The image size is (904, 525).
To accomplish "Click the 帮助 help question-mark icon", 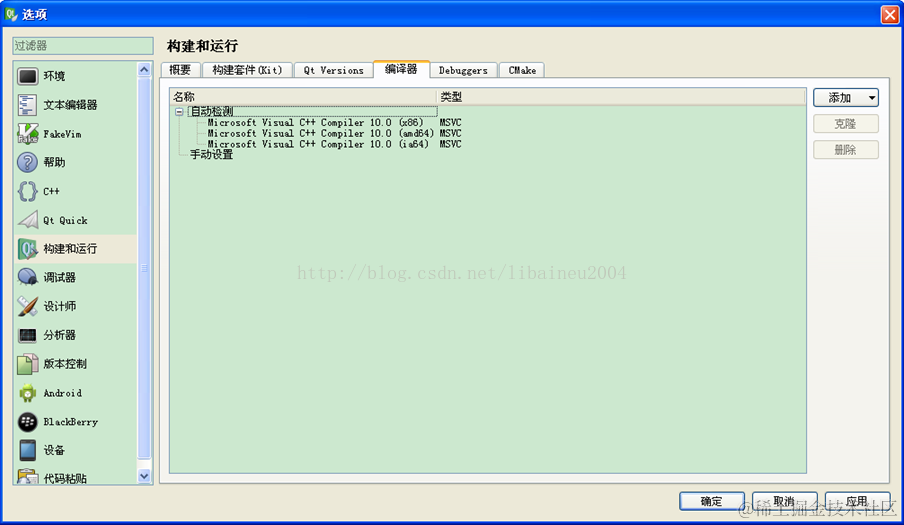I will pyautogui.click(x=27, y=163).
